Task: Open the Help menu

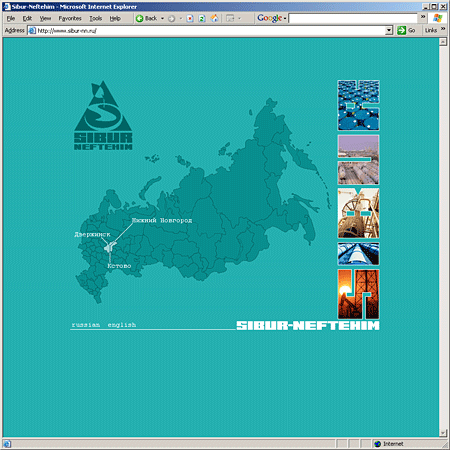Action: (115, 18)
